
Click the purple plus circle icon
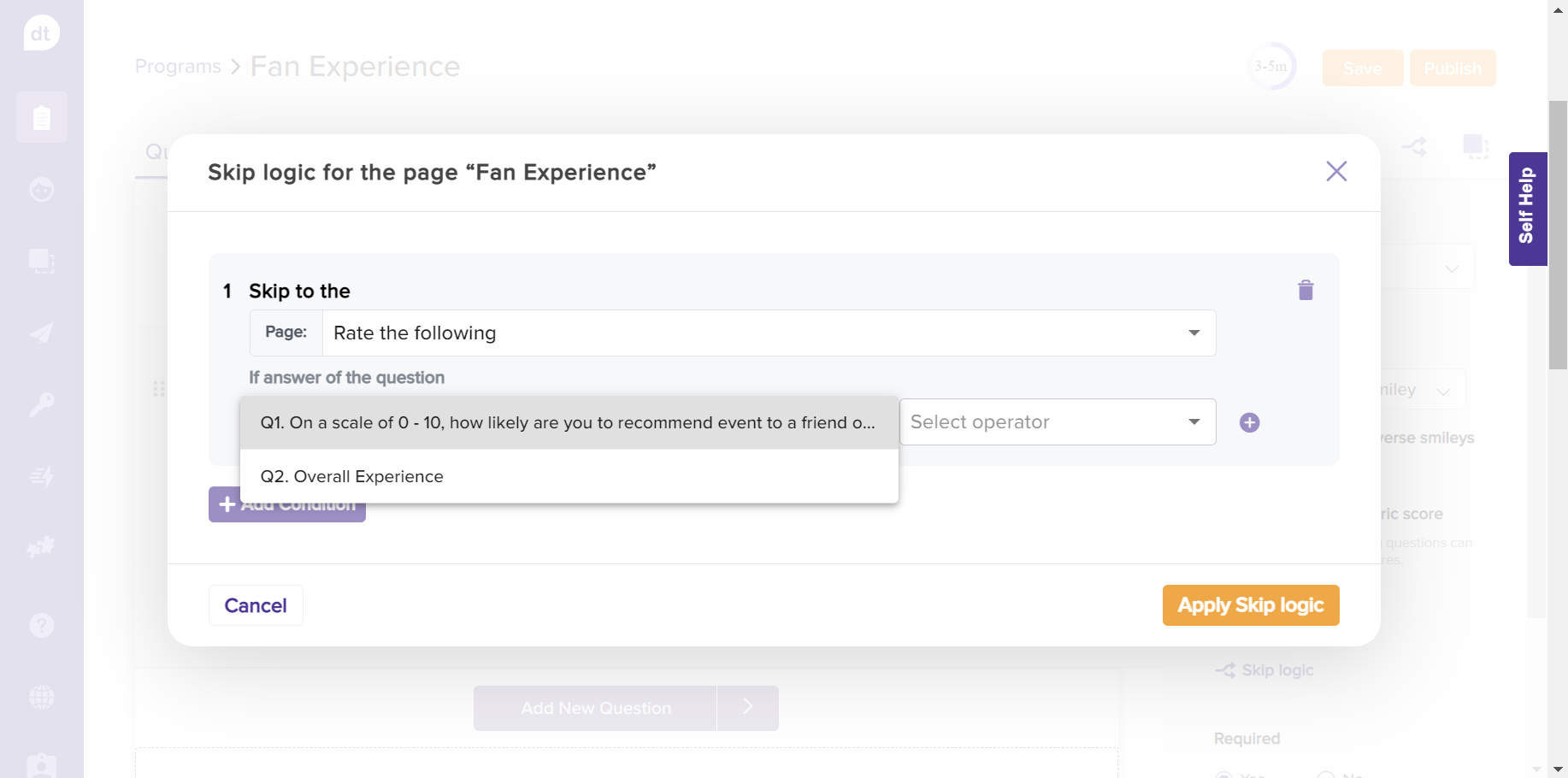[x=1249, y=422]
